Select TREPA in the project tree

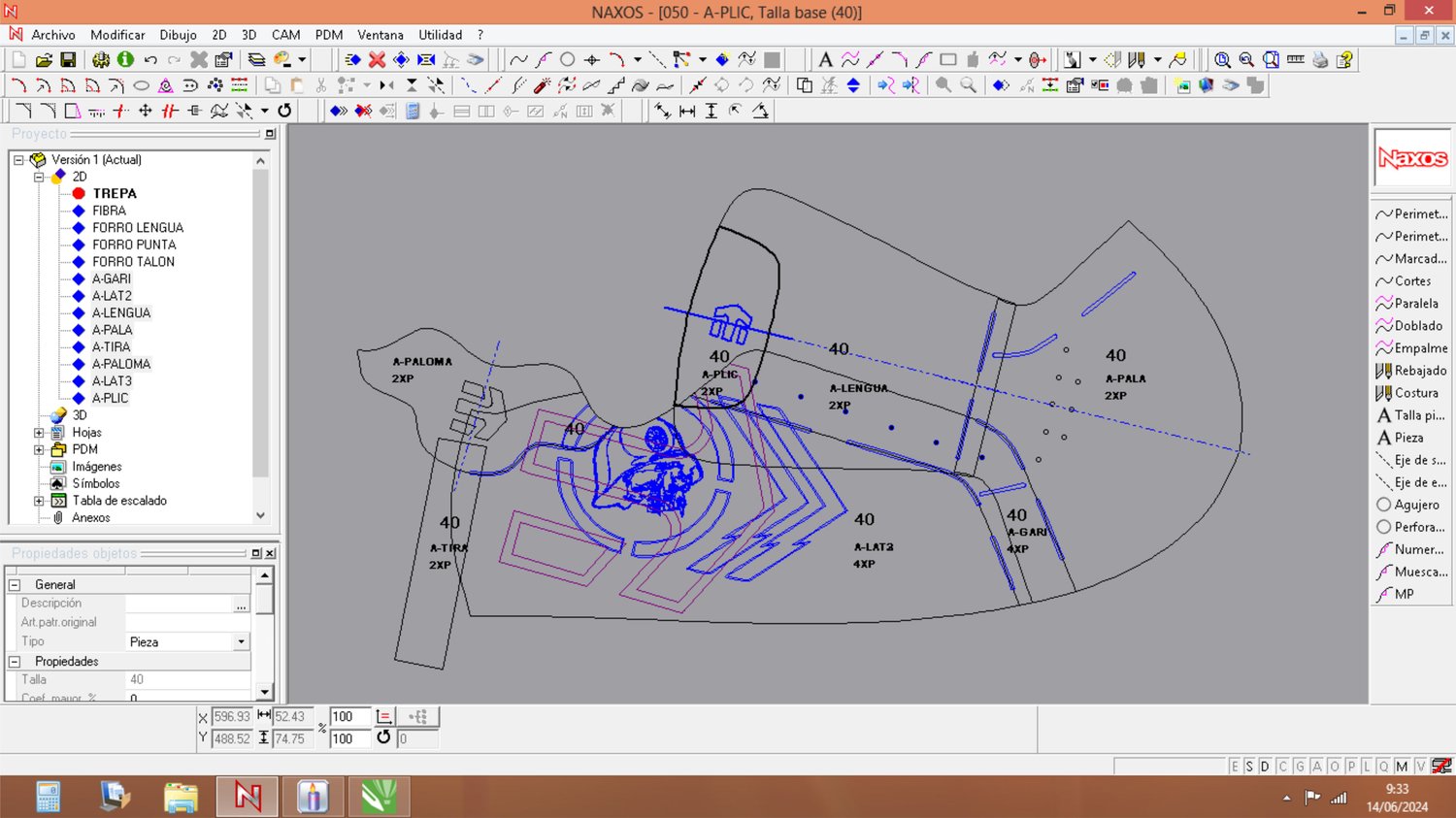tap(115, 194)
